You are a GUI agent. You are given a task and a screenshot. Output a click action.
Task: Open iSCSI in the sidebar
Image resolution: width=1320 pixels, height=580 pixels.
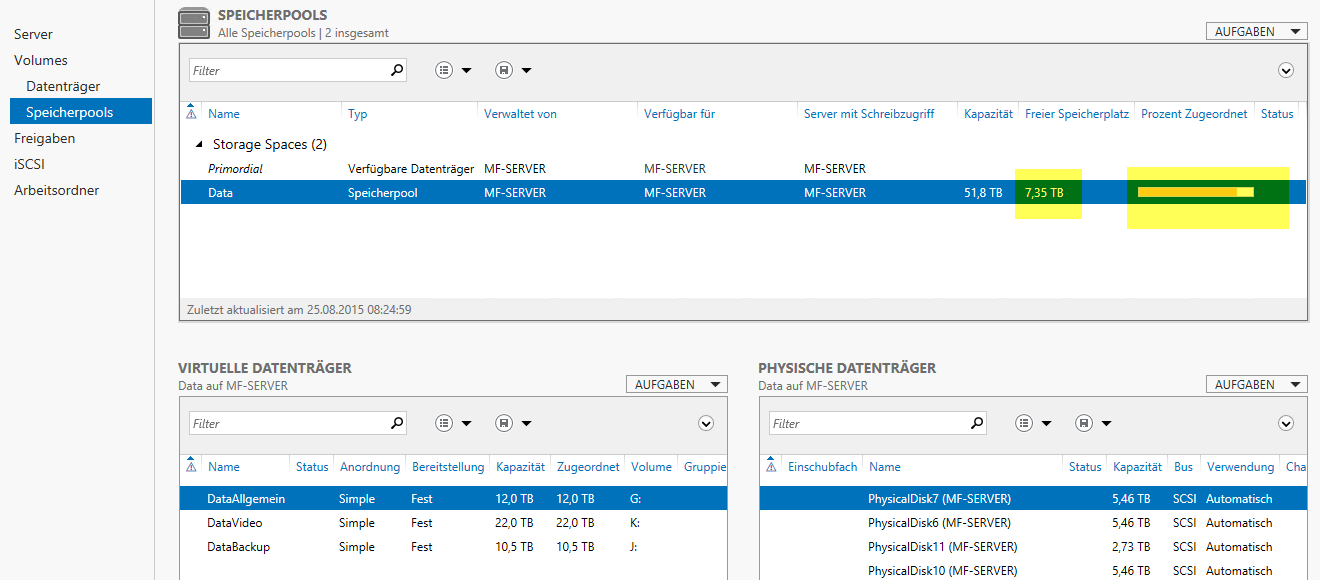pyautogui.click(x=29, y=164)
